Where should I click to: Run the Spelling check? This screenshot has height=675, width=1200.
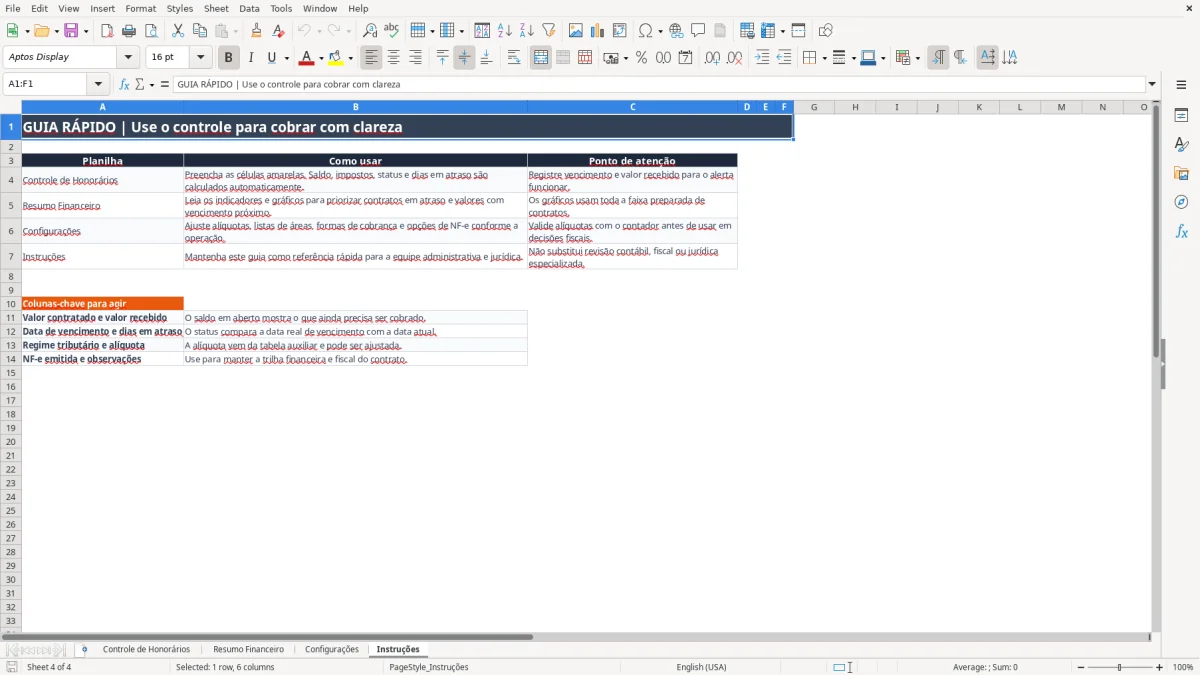[392, 31]
